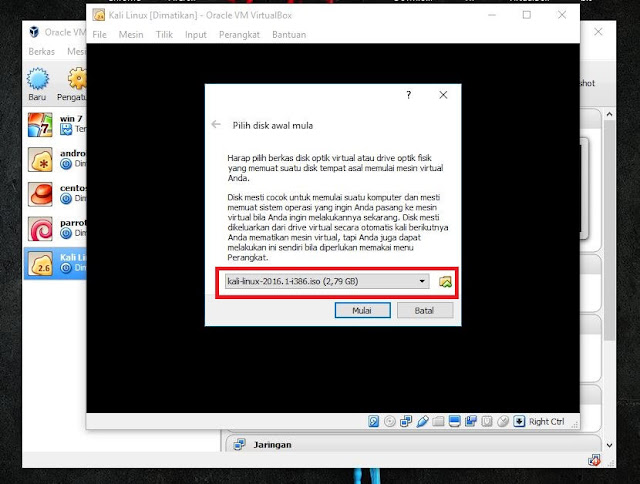The height and width of the screenshot is (484, 640).
Task: Minimize the Kali Linux VM window
Action: (492, 15)
